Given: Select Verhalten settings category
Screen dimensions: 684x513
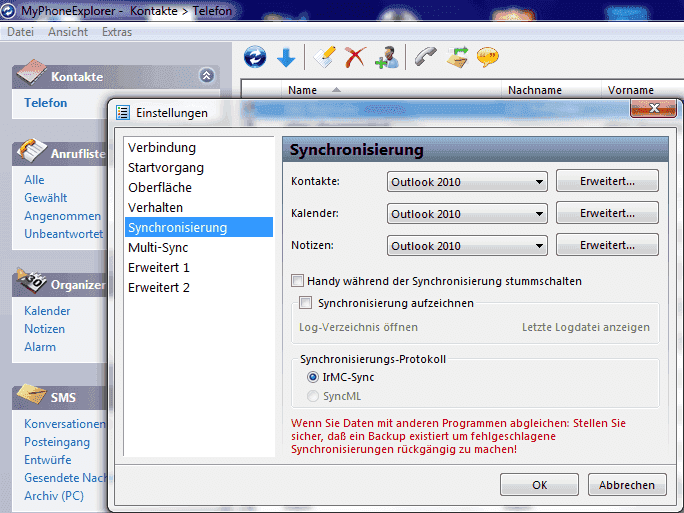Looking at the screenshot, I should (199, 208).
